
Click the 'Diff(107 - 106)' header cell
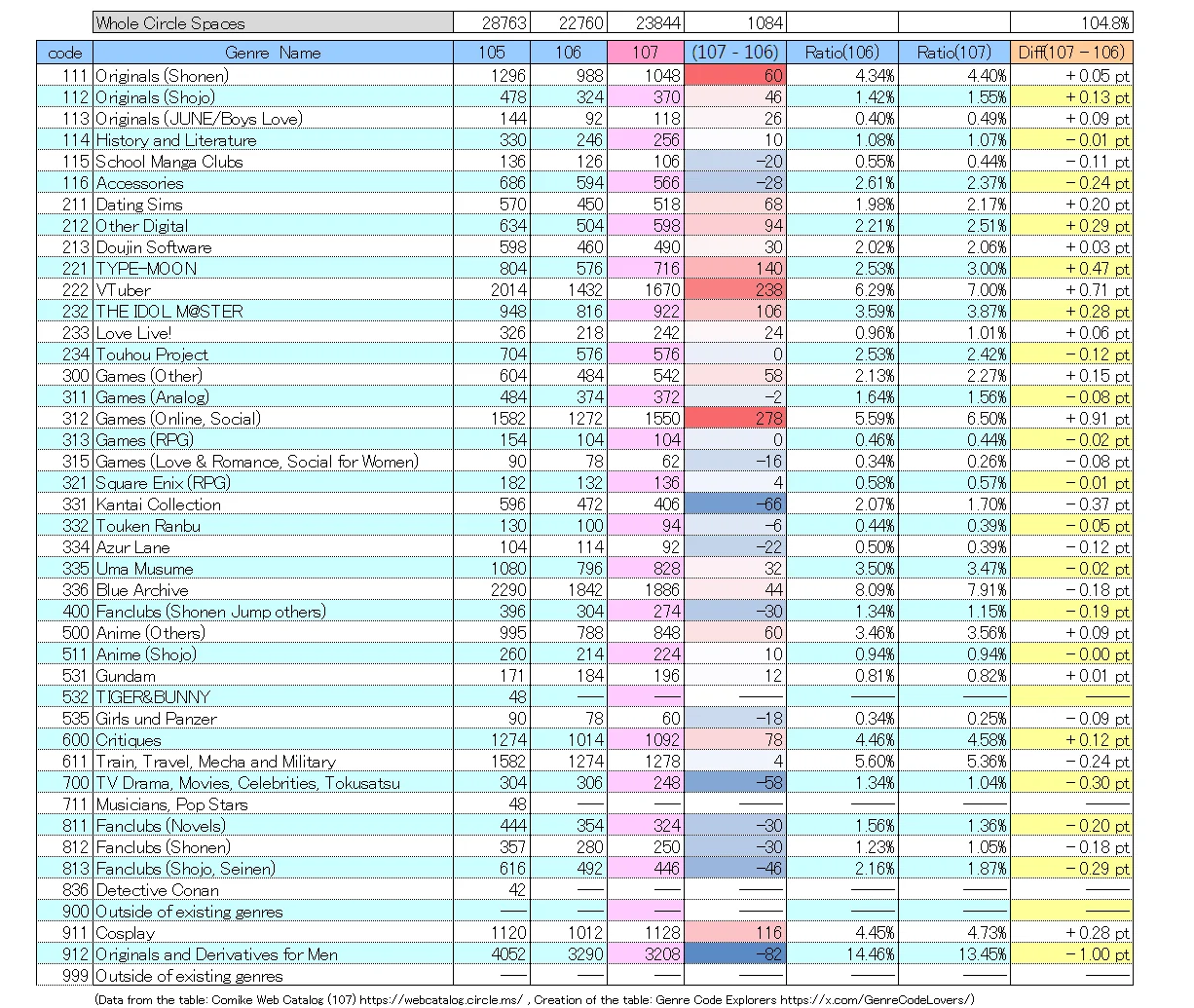(x=1071, y=53)
